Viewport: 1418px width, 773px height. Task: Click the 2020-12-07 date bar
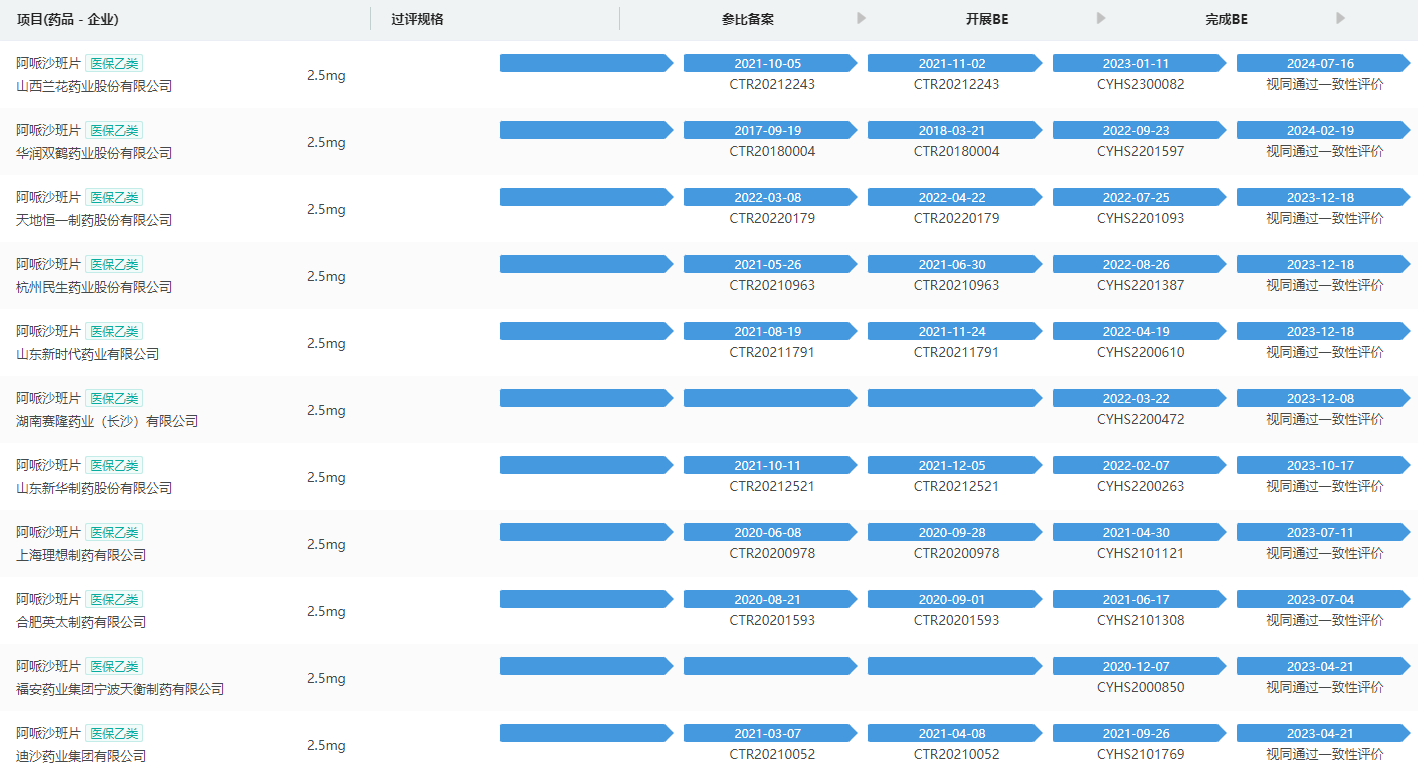(1140, 666)
